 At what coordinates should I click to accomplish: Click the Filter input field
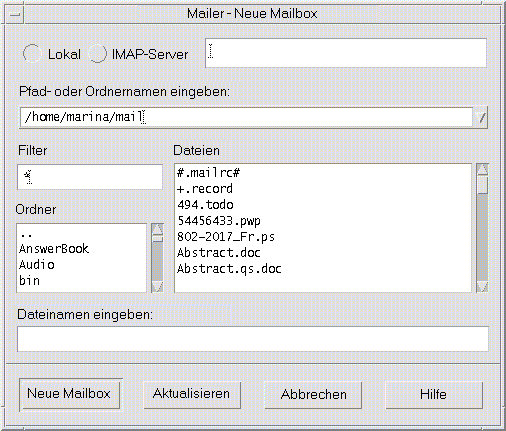(90, 177)
